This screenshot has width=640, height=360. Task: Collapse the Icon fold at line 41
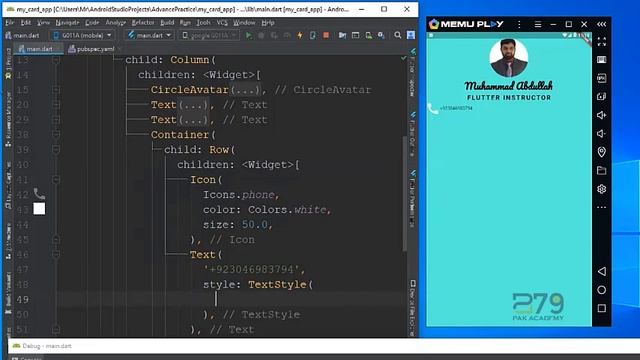(x=56, y=180)
